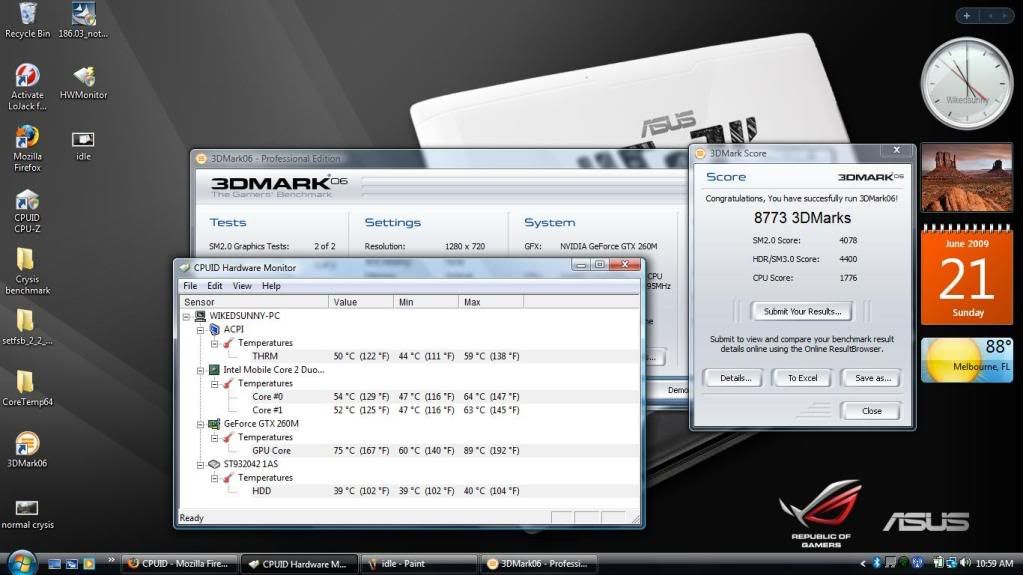Viewport: 1023px width, 575px height.
Task: Open the idle image file on desktop
Action: tap(84, 146)
